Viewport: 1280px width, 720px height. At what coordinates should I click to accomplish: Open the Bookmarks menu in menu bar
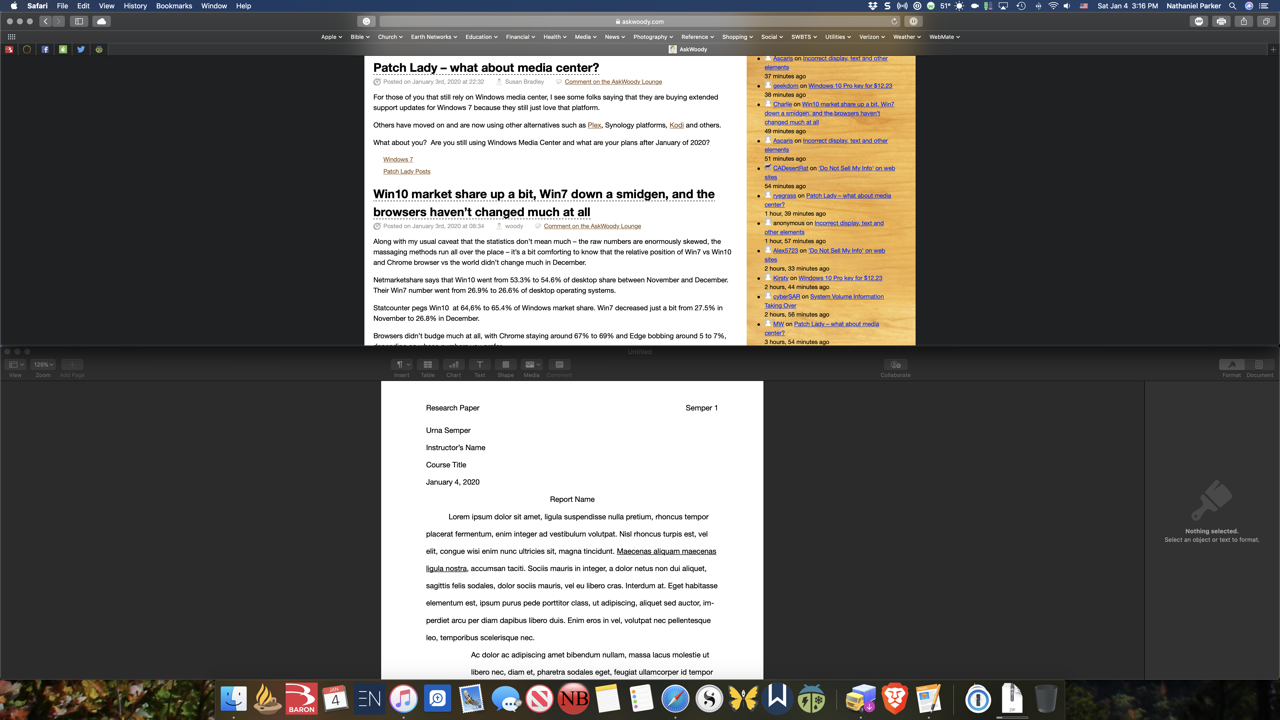tap(173, 6)
